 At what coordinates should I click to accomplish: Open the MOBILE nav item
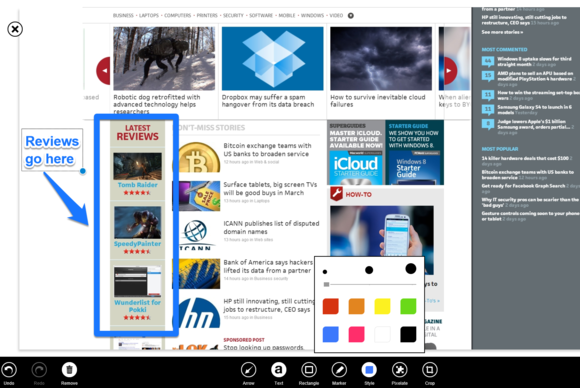[287, 16]
